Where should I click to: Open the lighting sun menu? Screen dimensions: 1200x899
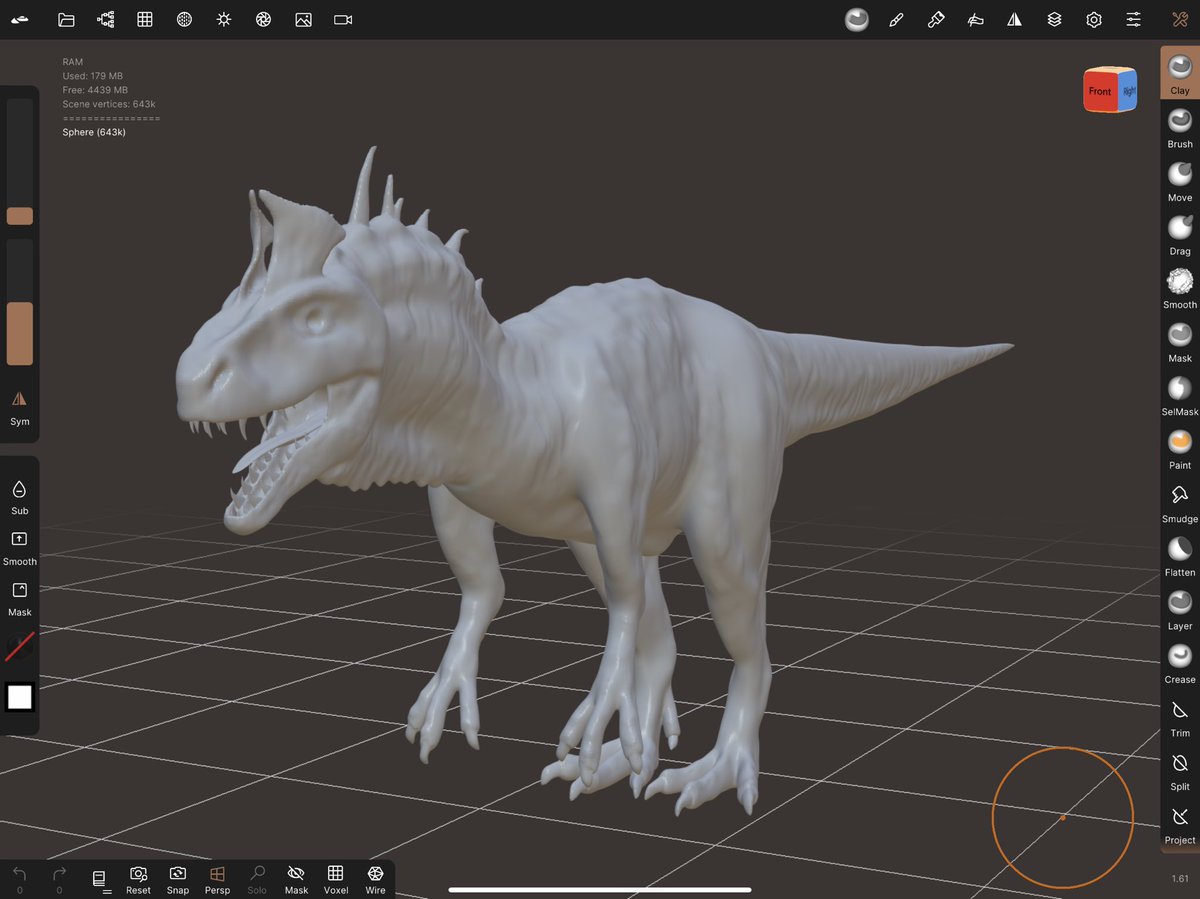[224, 19]
